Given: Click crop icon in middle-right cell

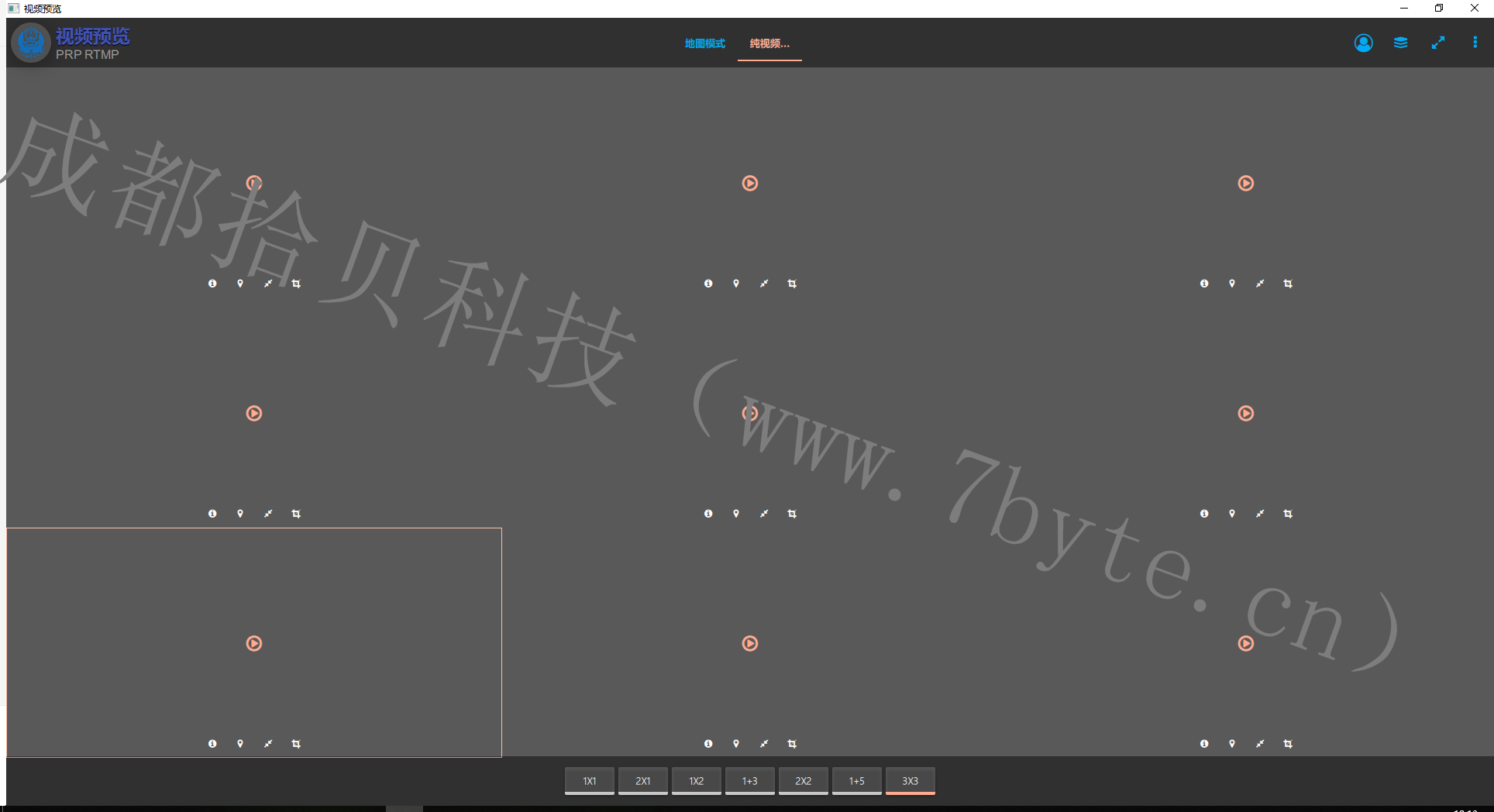Looking at the screenshot, I should click(1288, 514).
